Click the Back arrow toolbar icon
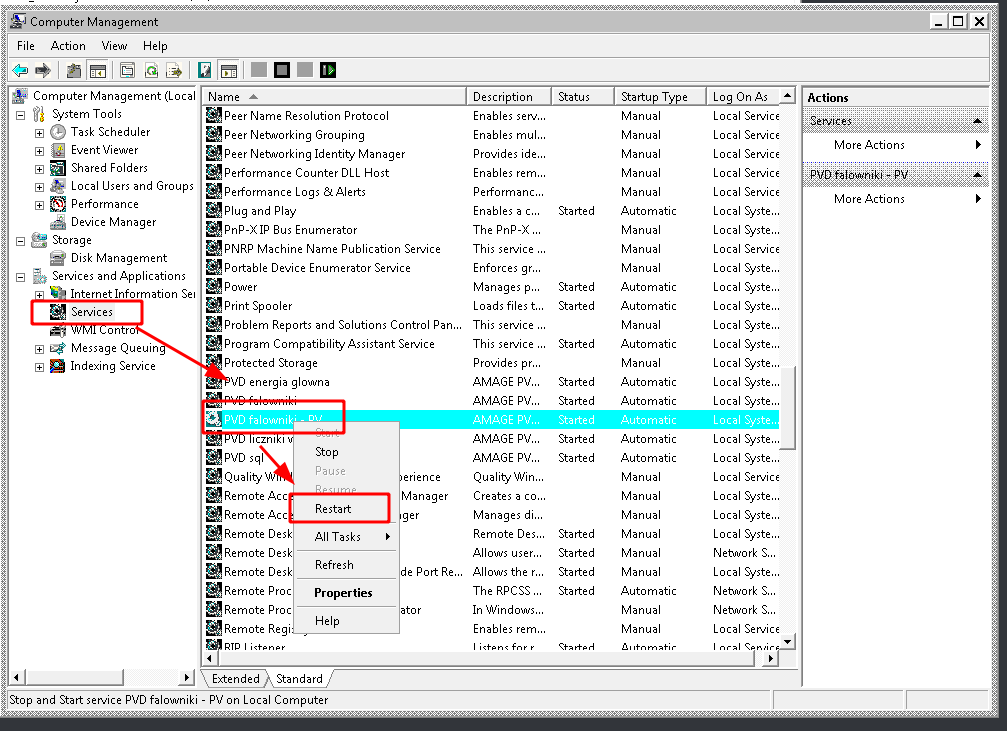1007x731 pixels. coord(20,70)
